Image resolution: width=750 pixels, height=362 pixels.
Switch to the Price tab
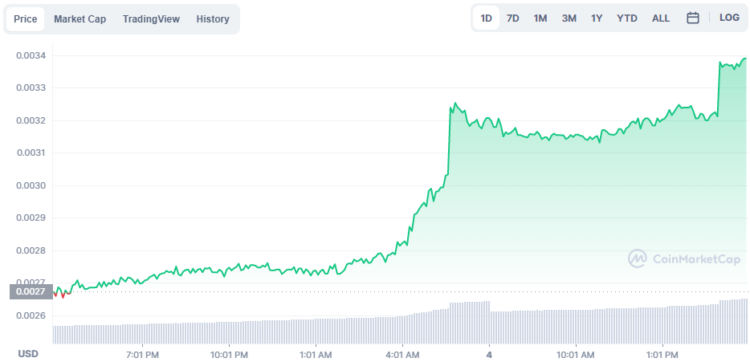[x=25, y=19]
